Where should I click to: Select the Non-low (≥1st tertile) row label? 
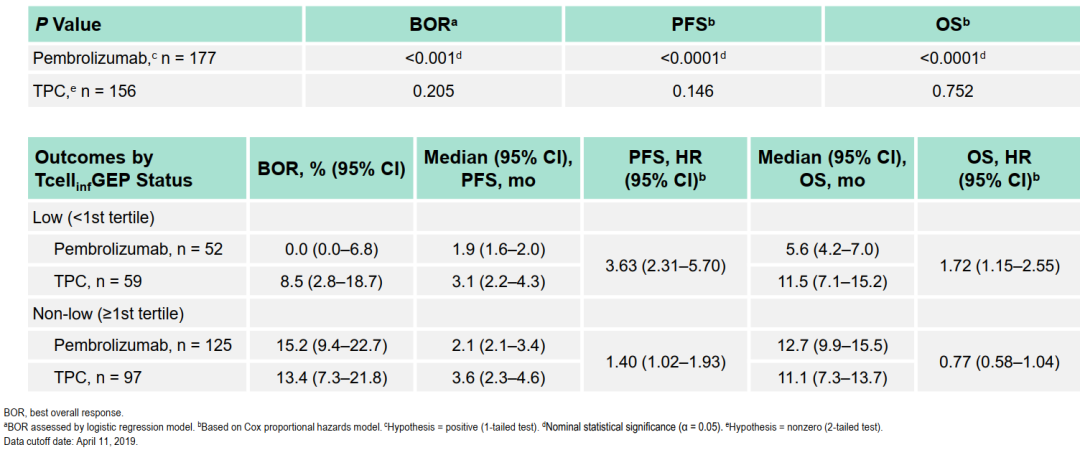point(109,314)
